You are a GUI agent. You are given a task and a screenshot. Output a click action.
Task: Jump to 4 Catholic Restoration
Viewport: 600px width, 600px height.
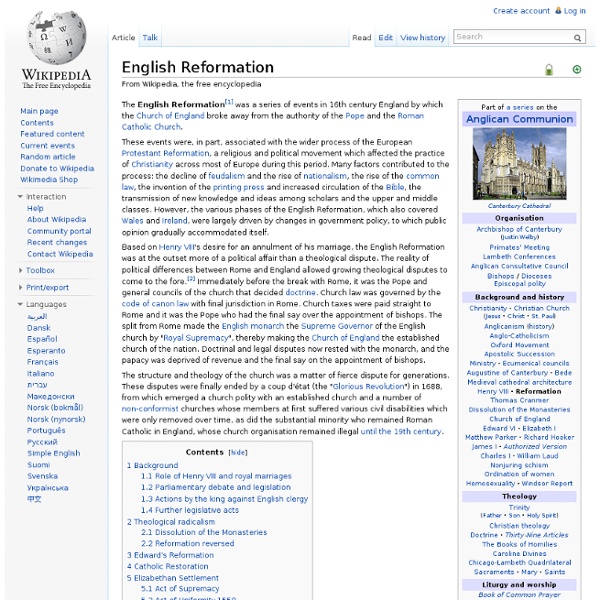168,566
